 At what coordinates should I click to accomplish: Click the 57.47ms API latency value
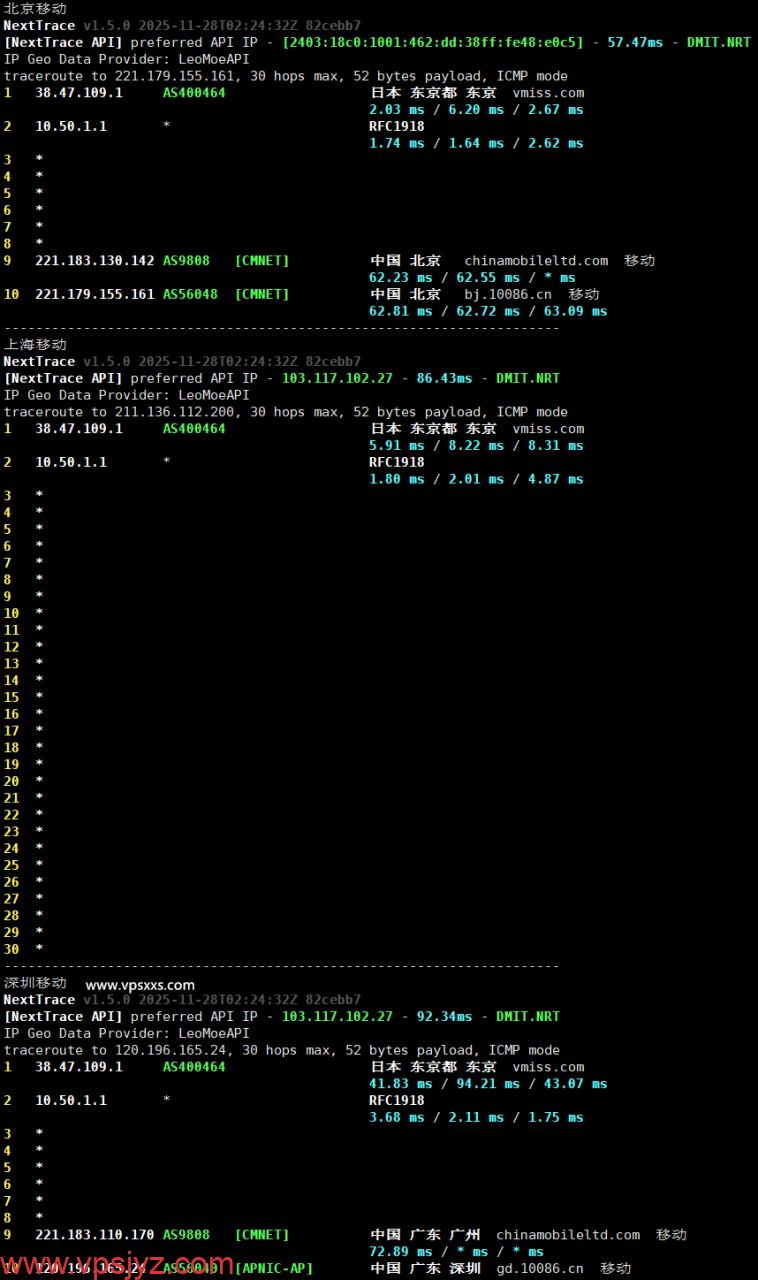(x=635, y=42)
